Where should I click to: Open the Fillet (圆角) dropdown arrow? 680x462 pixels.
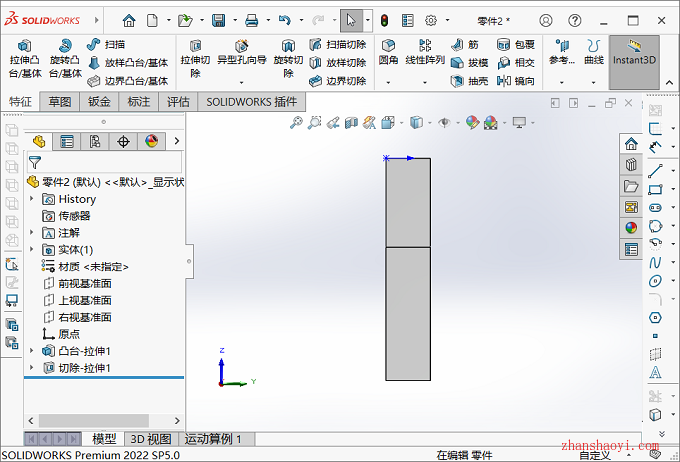coord(388,82)
